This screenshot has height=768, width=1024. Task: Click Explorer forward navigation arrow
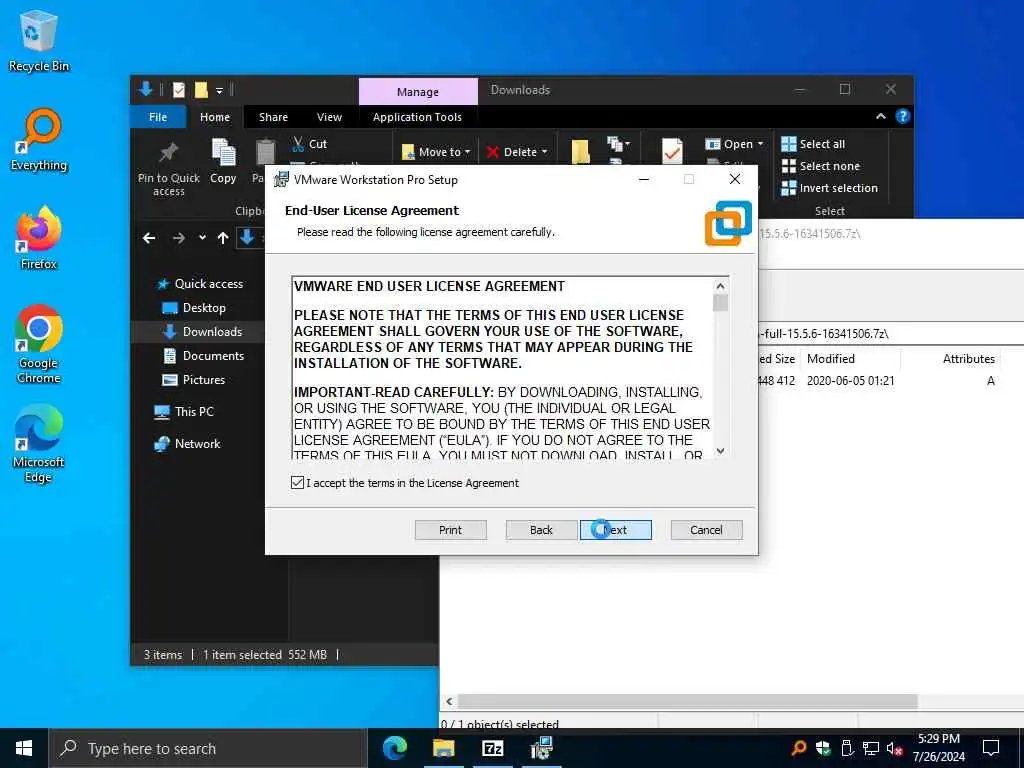(179, 238)
